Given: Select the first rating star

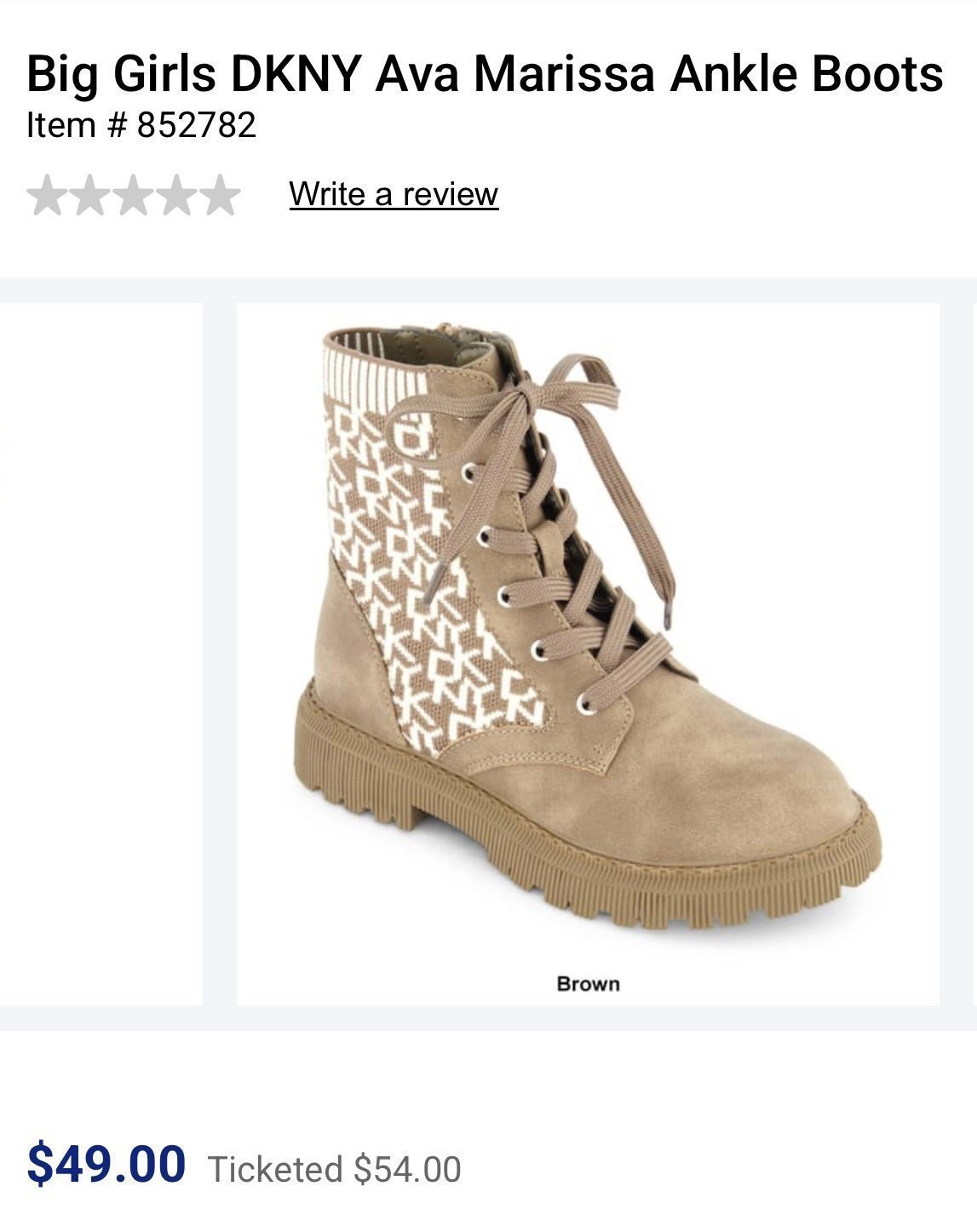Looking at the screenshot, I should click(48, 195).
